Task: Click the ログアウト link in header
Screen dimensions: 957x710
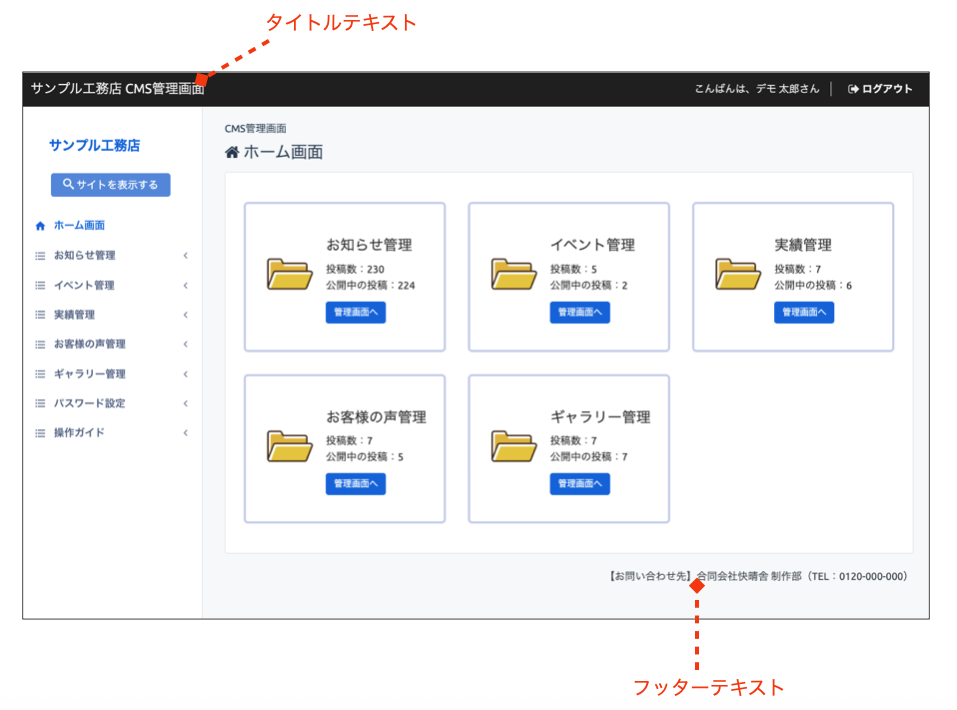Action: click(x=880, y=89)
